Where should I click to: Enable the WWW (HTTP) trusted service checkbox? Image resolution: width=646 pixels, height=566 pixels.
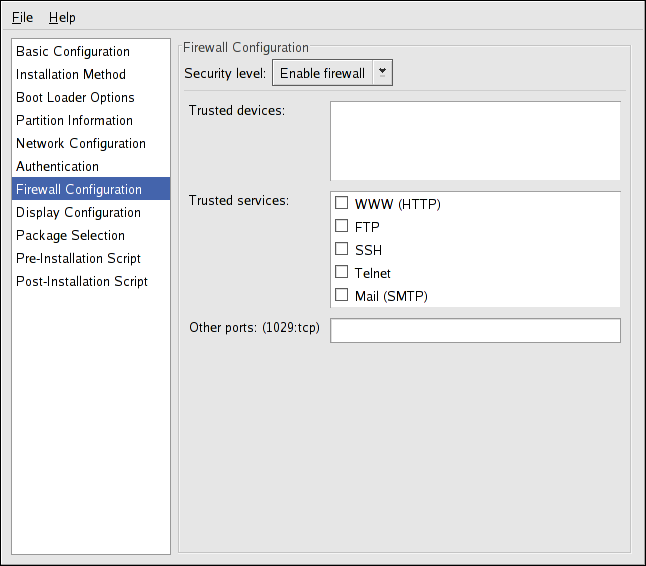(x=342, y=204)
